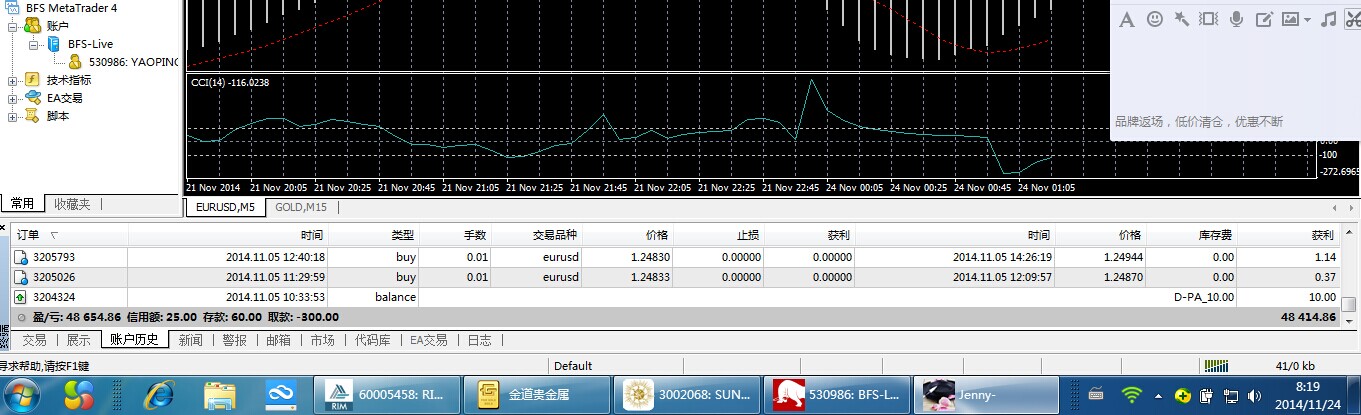Switch to the 收藏夹 navigator tab
Screen dimensions: 1361x415
point(72,204)
